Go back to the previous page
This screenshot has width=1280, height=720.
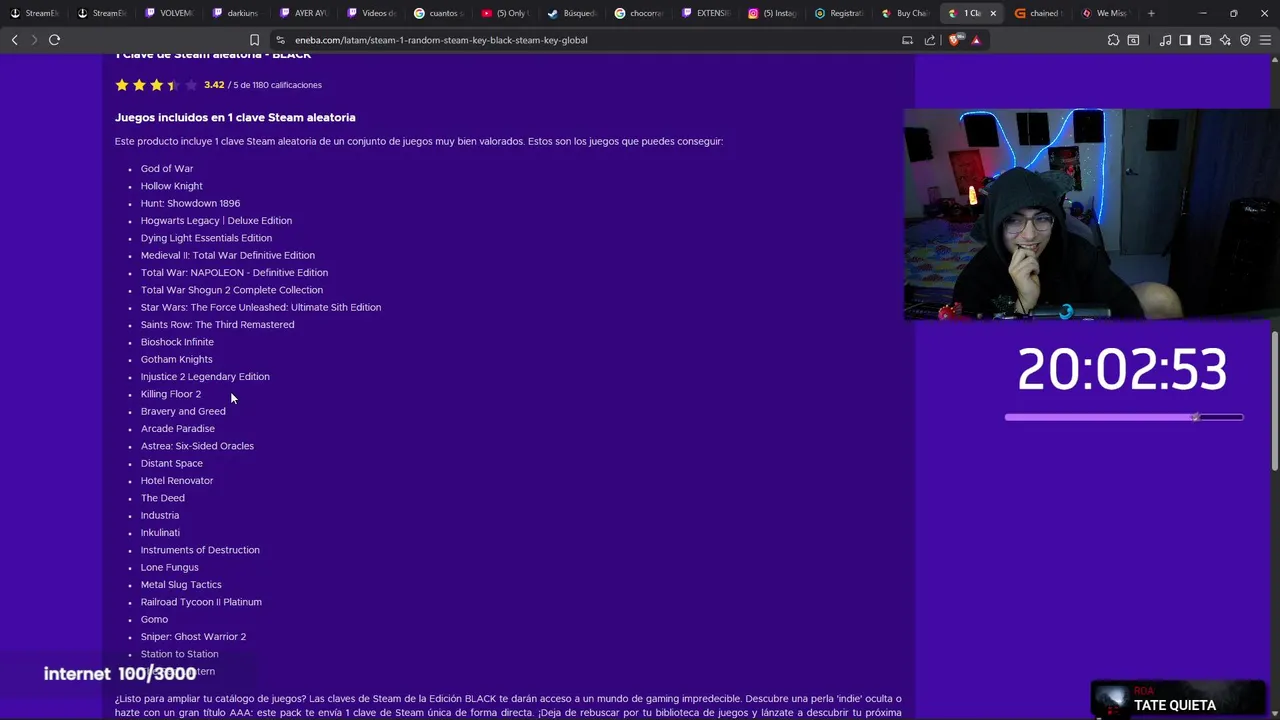tap(14, 40)
